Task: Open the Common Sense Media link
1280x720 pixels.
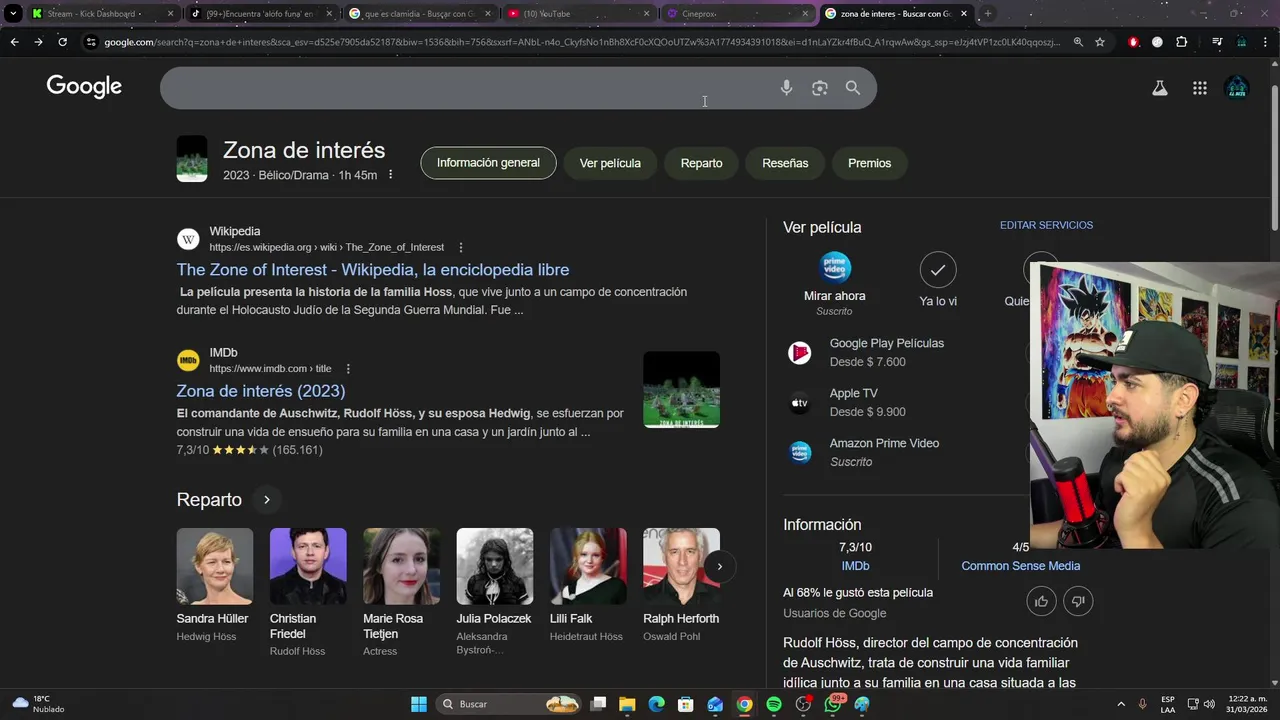Action: [1020, 566]
